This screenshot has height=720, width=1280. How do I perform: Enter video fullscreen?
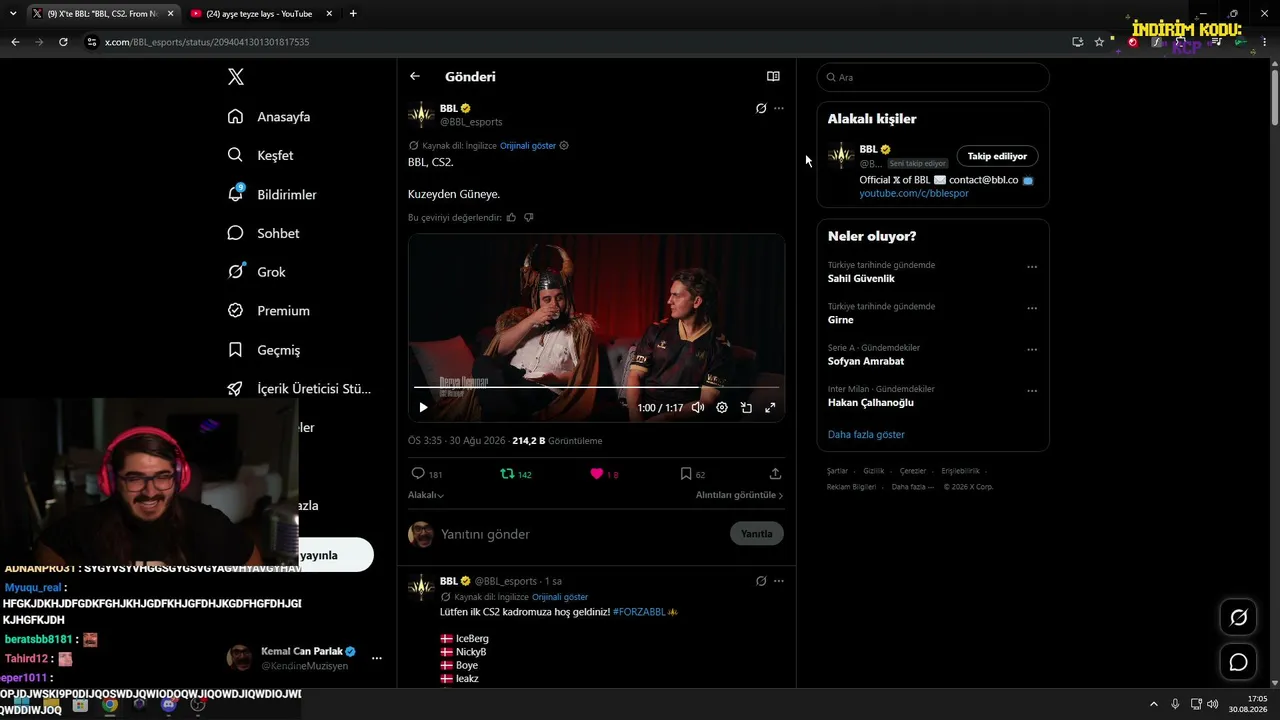click(770, 407)
